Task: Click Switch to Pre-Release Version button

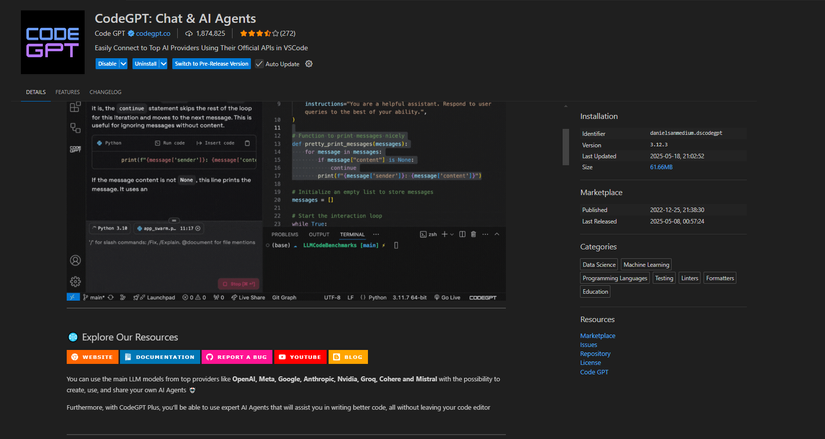Action: click(x=211, y=64)
